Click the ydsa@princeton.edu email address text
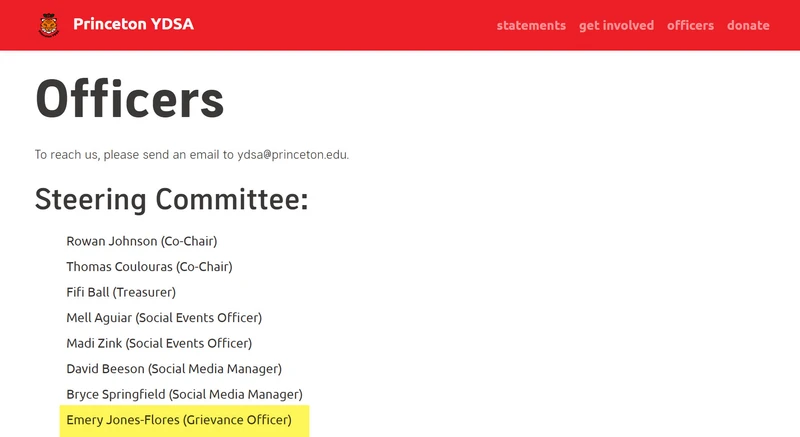The width and height of the screenshot is (800, 437). (292, 155)
